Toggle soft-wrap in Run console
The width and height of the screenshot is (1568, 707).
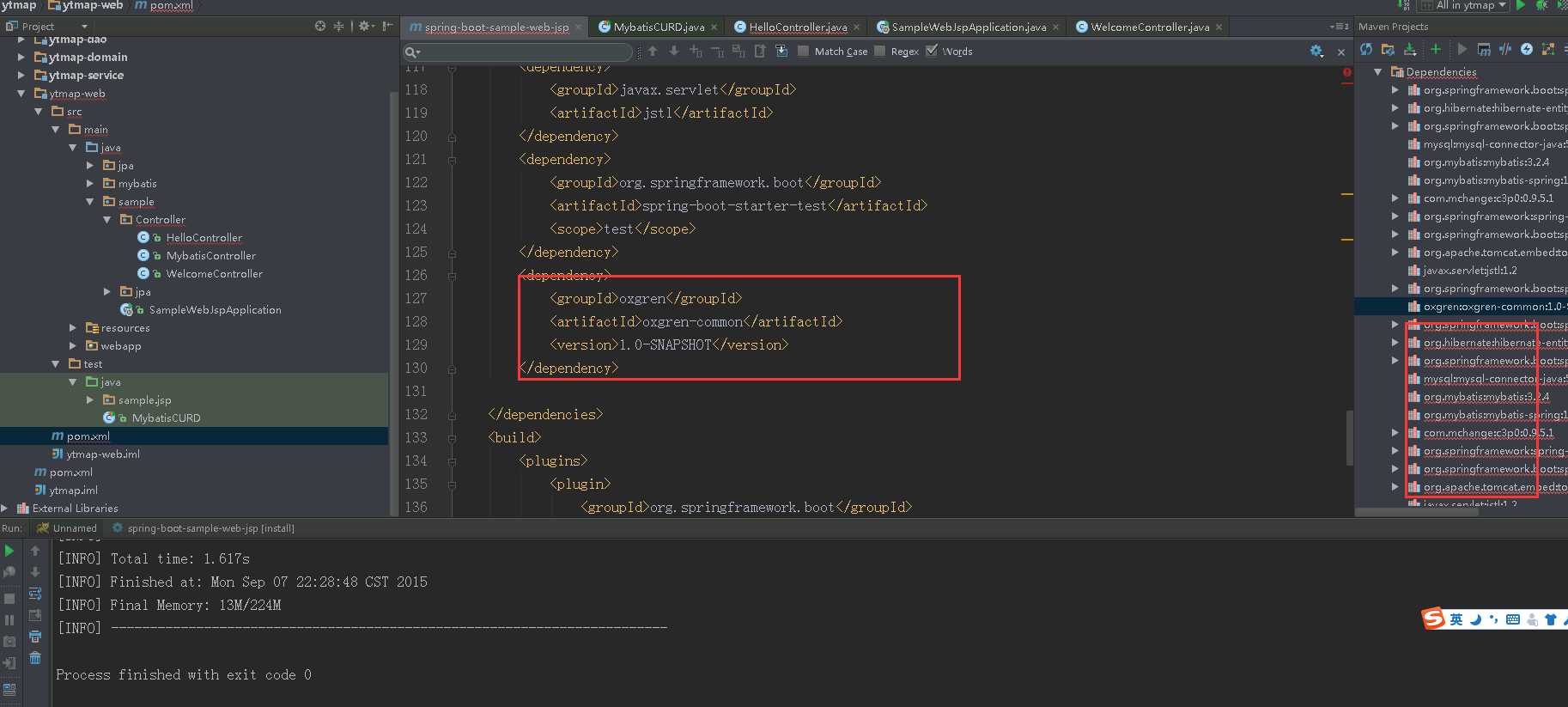coord(35,594)
